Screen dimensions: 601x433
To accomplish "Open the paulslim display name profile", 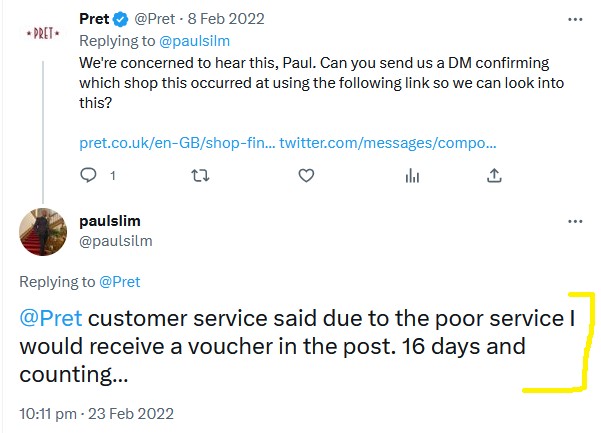I will (109, 221).
